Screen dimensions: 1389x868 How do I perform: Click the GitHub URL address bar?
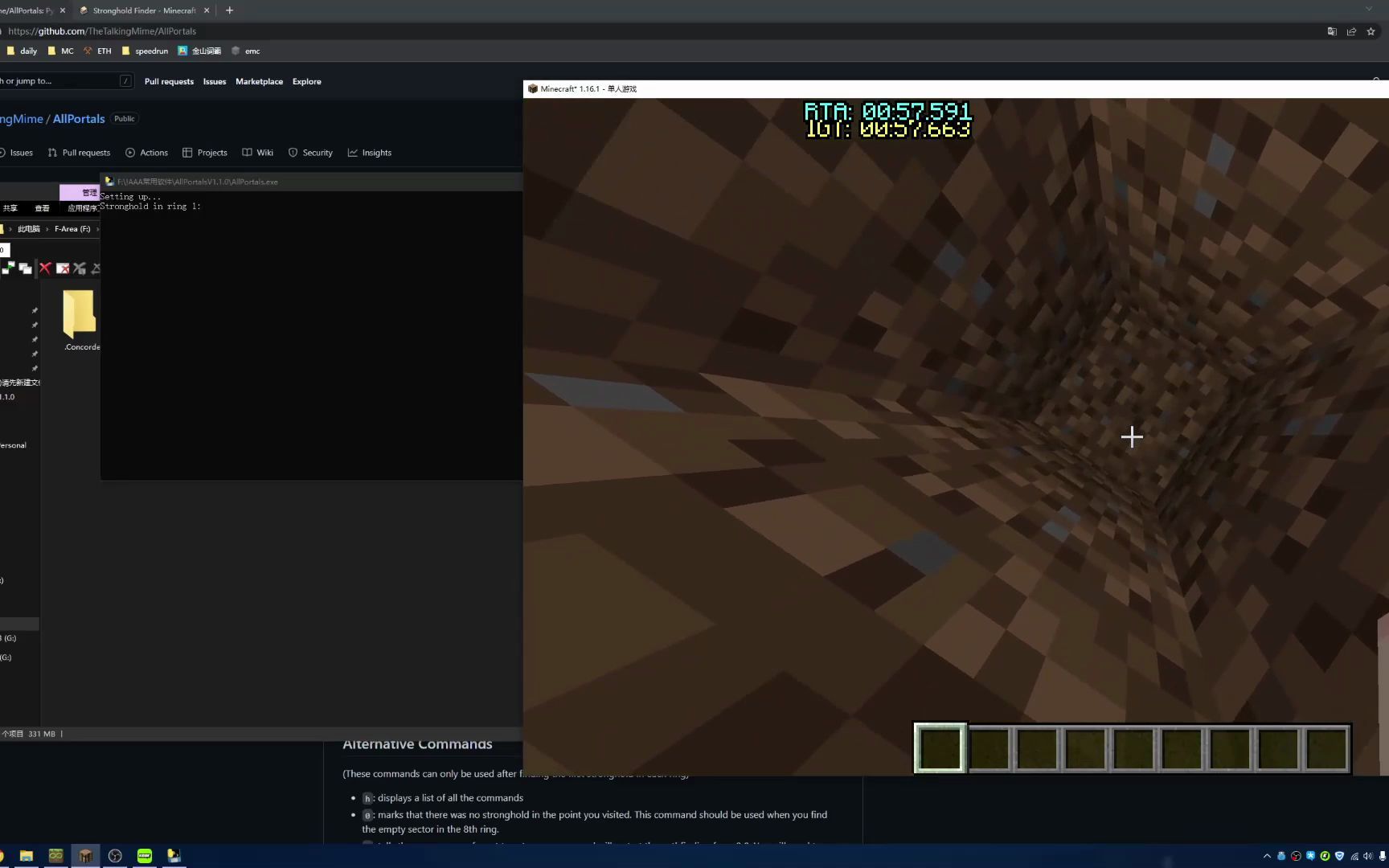[102, 31]
